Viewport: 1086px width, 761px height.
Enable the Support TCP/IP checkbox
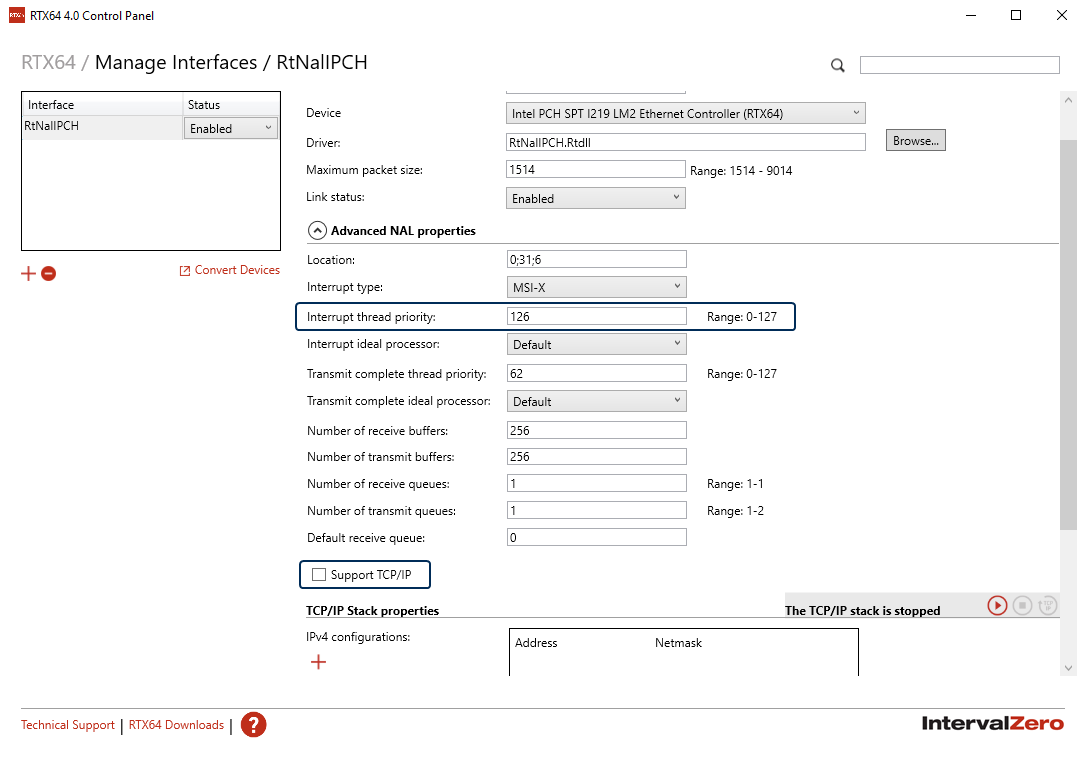(x=319, y=575)
